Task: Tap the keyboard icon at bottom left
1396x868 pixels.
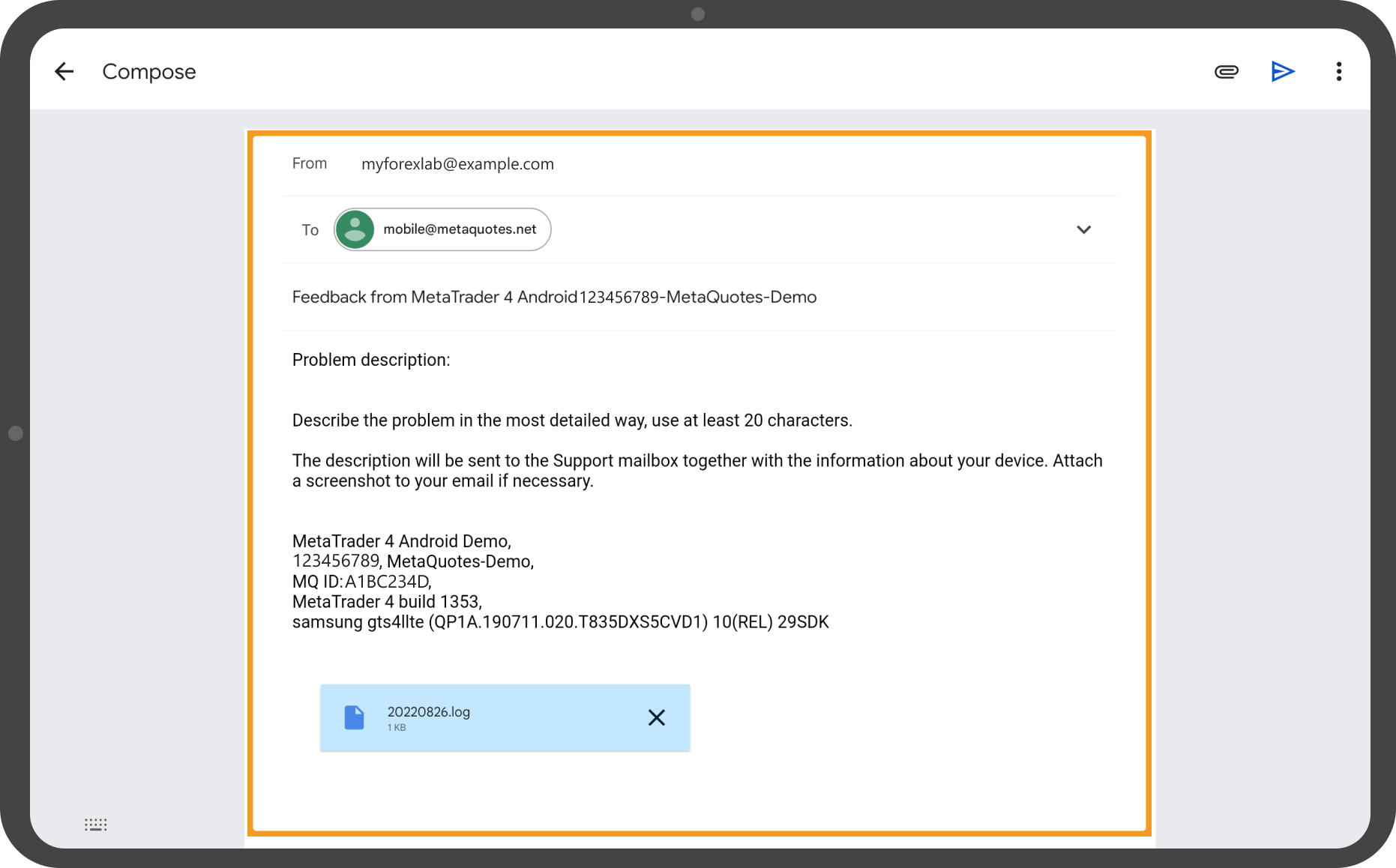Action: [96, 825]
